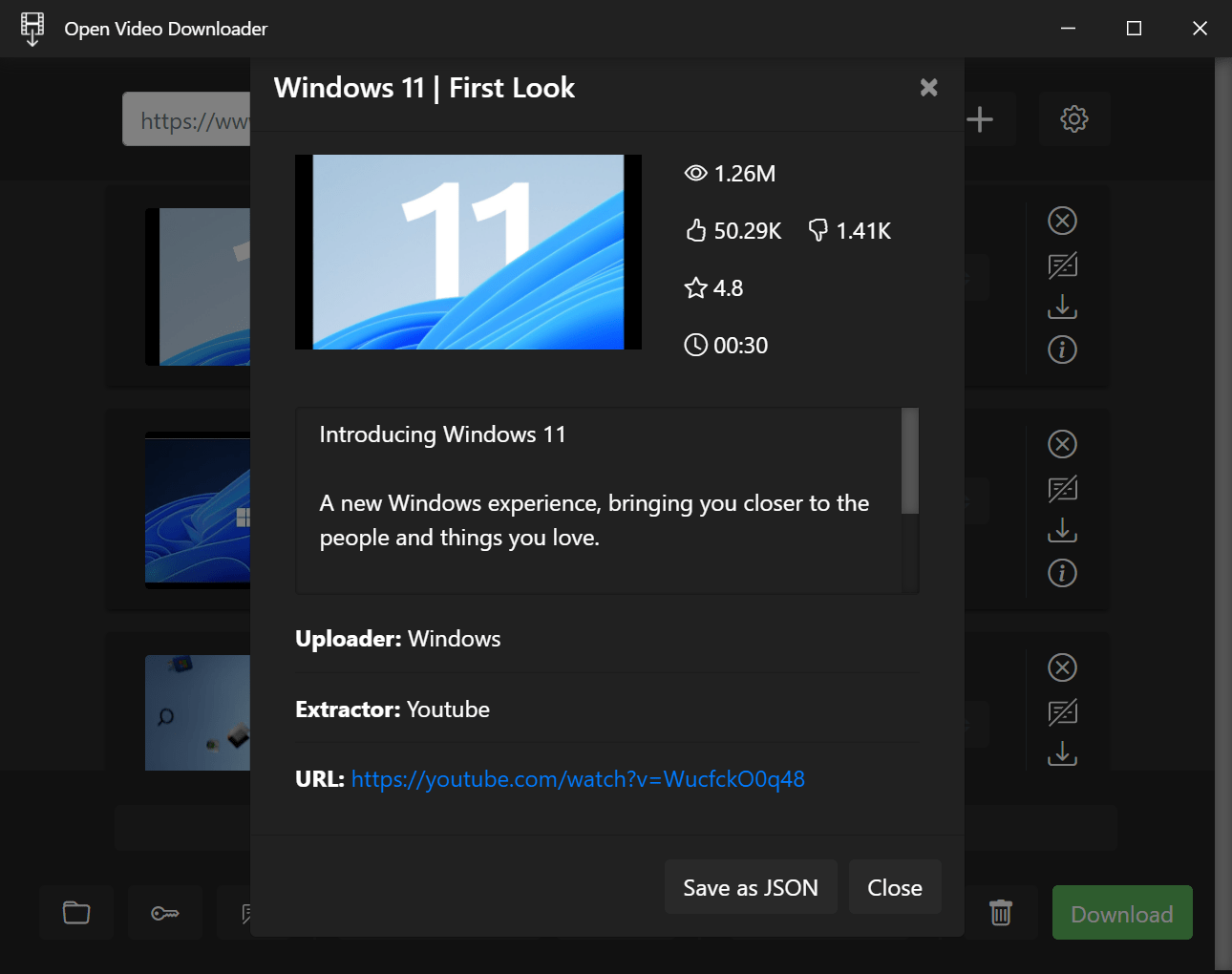This screenshot has width=1232, height=974.
Task: Open the YouTube URL link
Action: [x=578, y=778]
